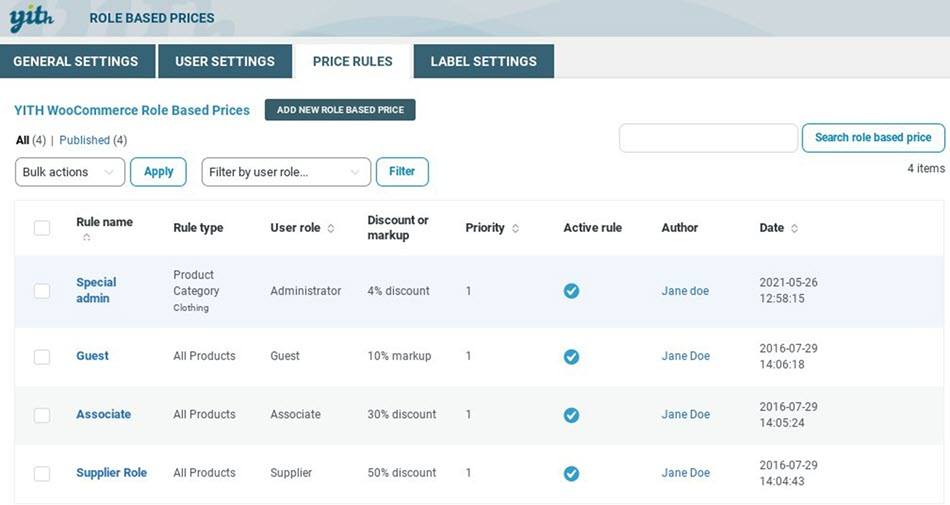Viewport: 950px width, 505px height.
Task: Sort by Date arrows icon
Action: click(794, 228)
